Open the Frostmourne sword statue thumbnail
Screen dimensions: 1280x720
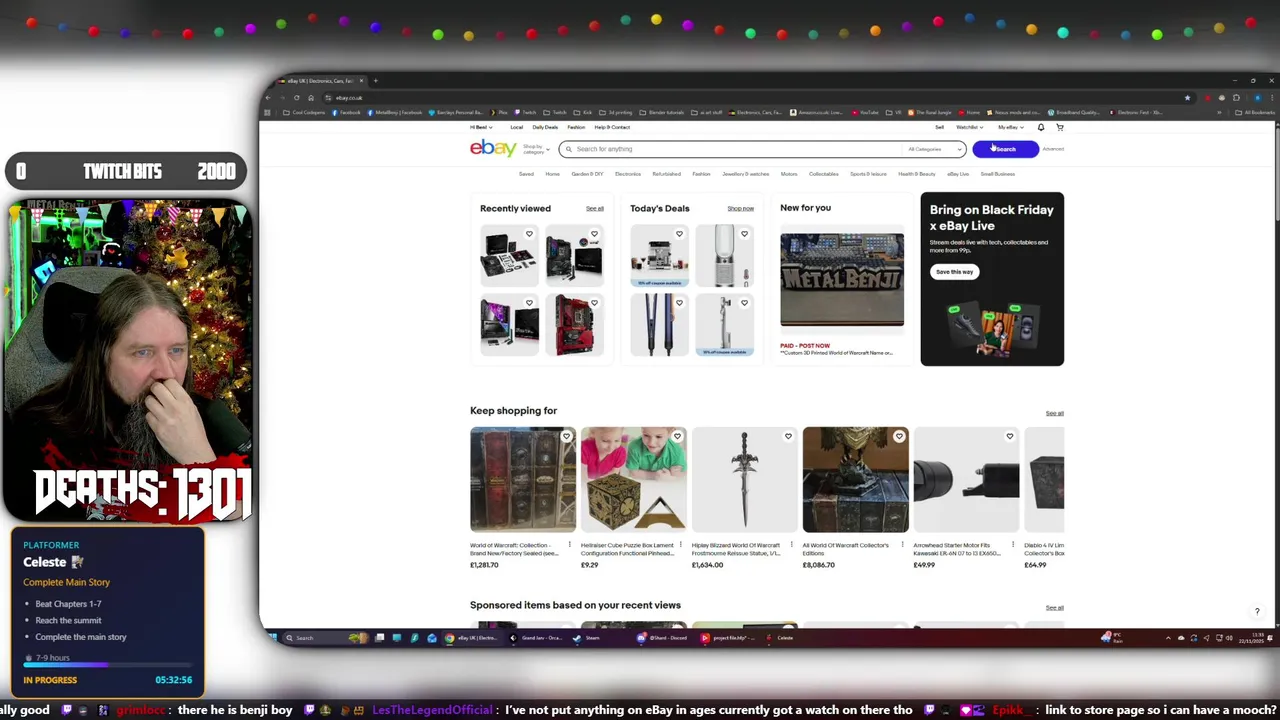pyautogui.click(x=744, y=480)
